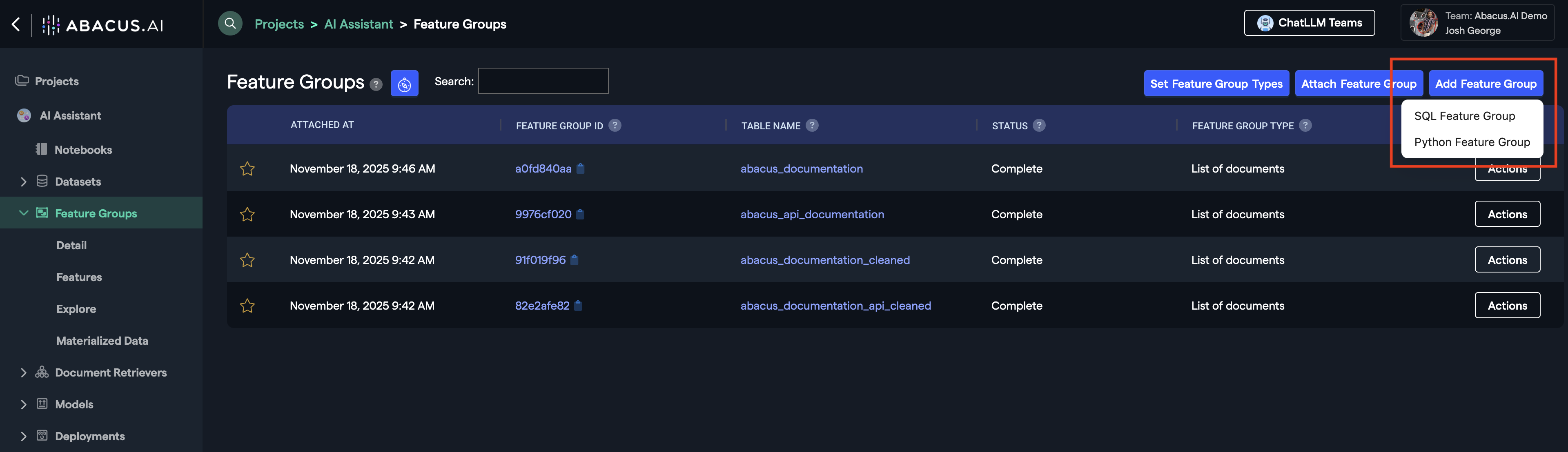Choose SQL Feature Group from dropdown menu
The width and height of the screenshot is (1568, 452).
tap(1464, 116)
